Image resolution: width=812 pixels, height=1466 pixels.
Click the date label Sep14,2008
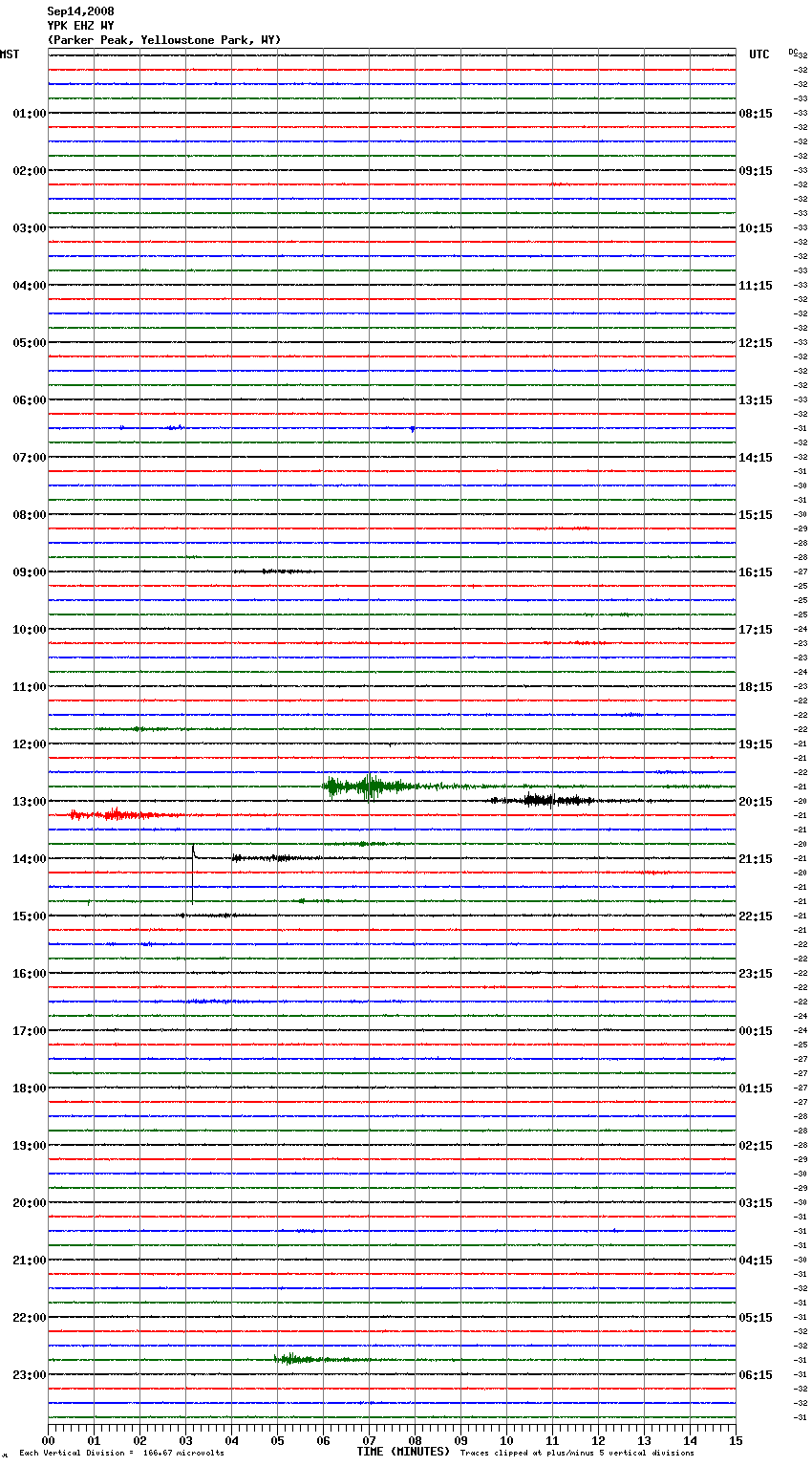coord(81,11)
